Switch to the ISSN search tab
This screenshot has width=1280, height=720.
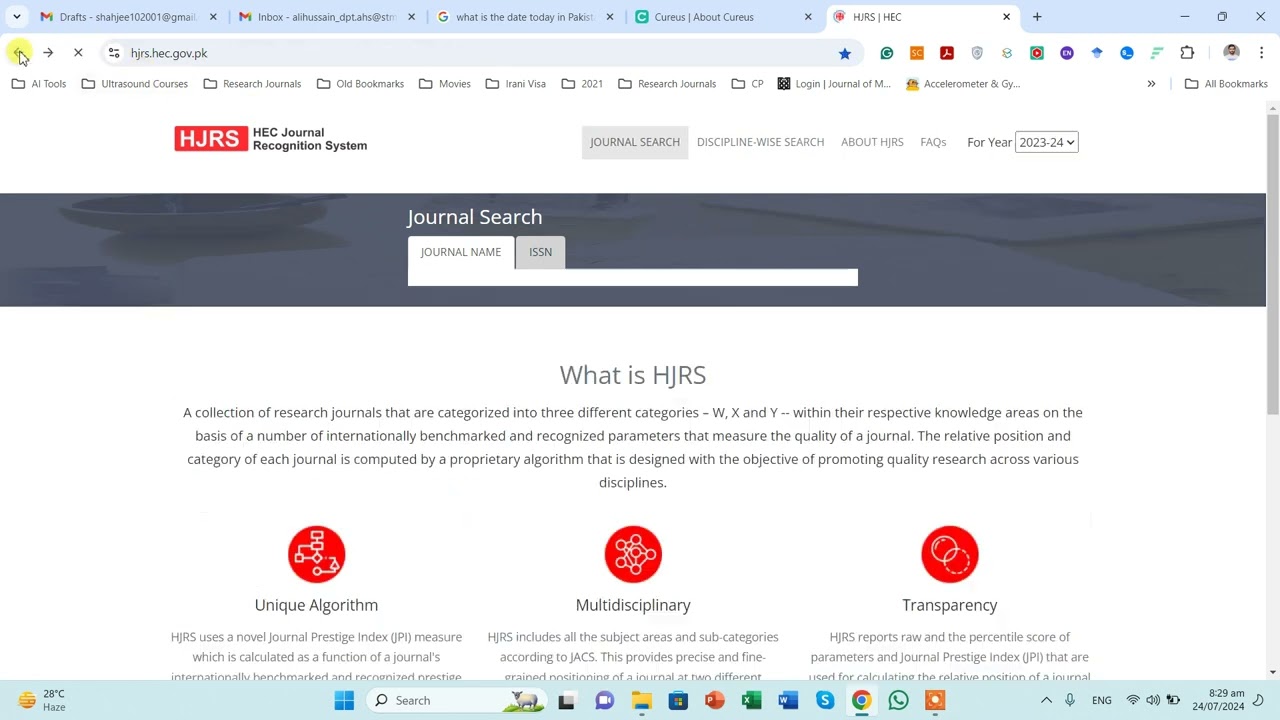(540, 252)
